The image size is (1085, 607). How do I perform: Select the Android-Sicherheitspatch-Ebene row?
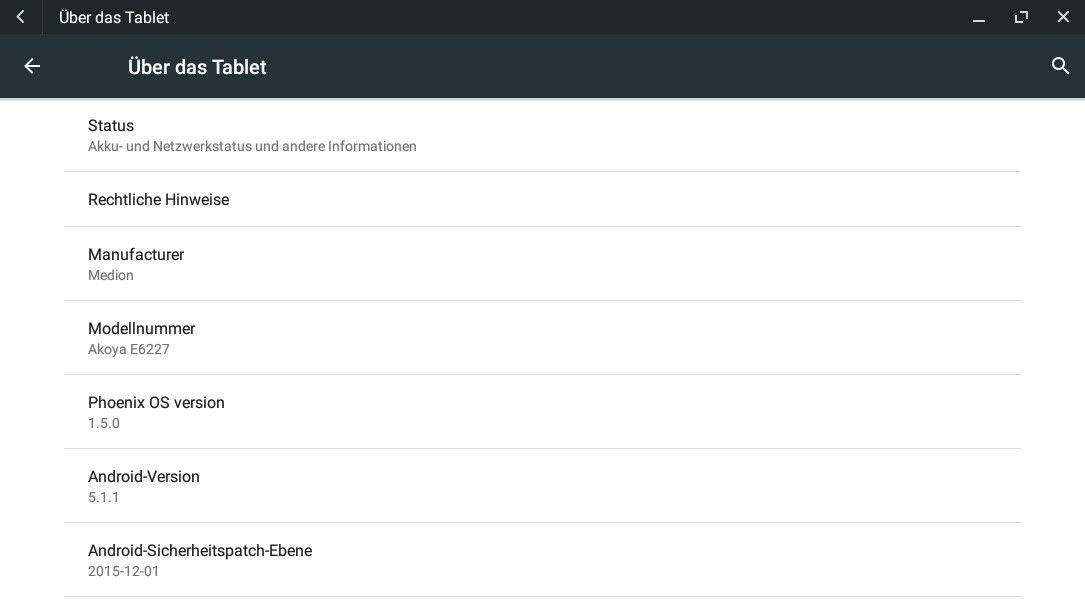point(542,560)
